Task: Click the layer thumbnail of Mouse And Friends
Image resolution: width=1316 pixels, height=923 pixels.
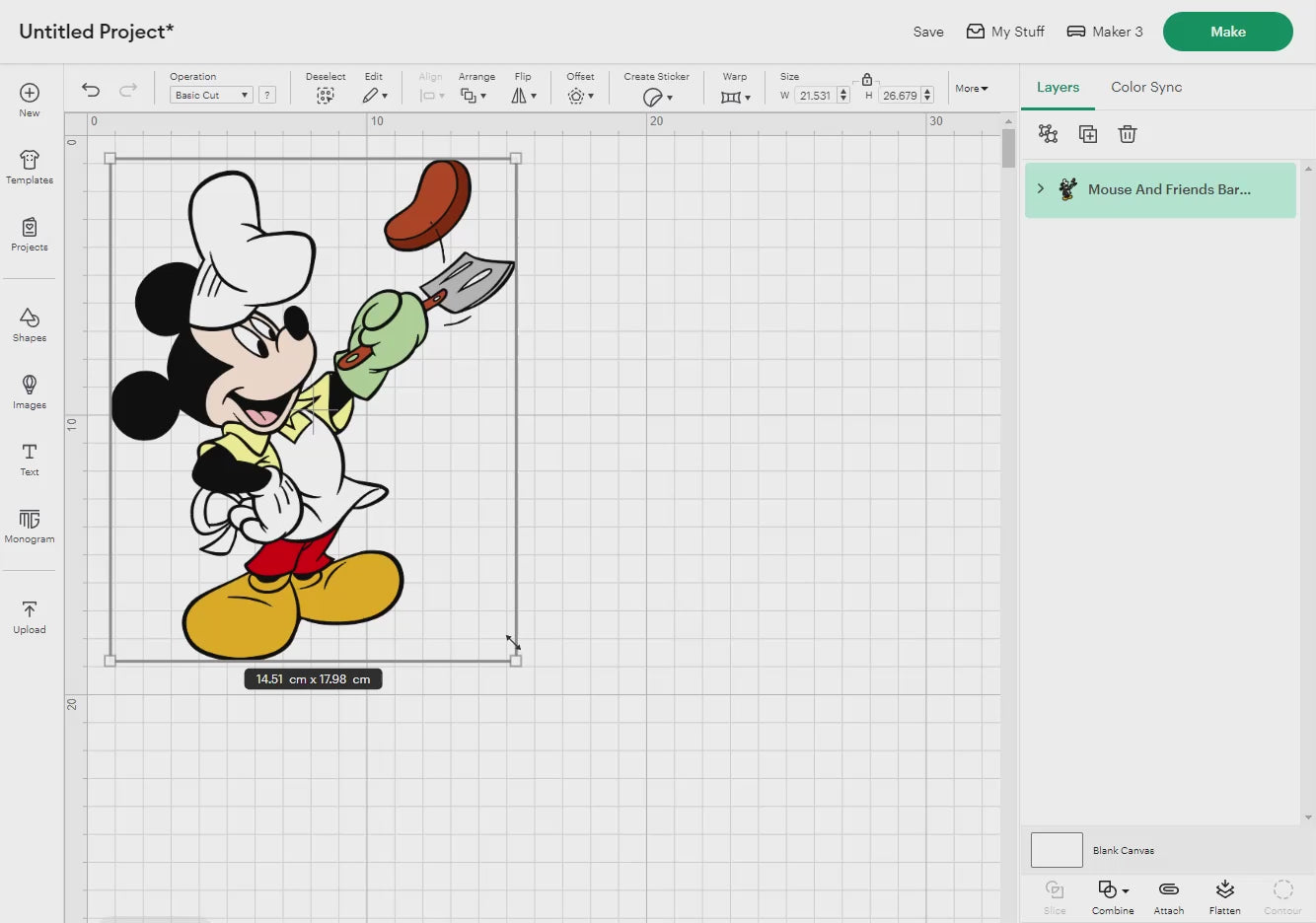Action: [x=1067, y=189]
